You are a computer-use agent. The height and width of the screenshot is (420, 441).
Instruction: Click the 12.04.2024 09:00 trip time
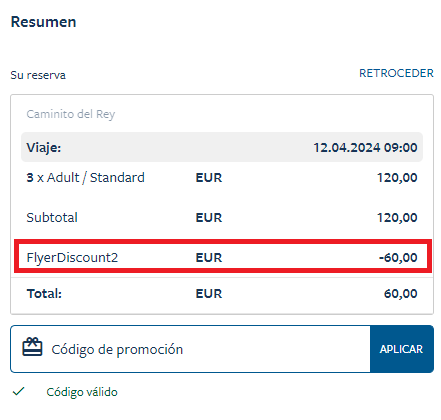365,147
